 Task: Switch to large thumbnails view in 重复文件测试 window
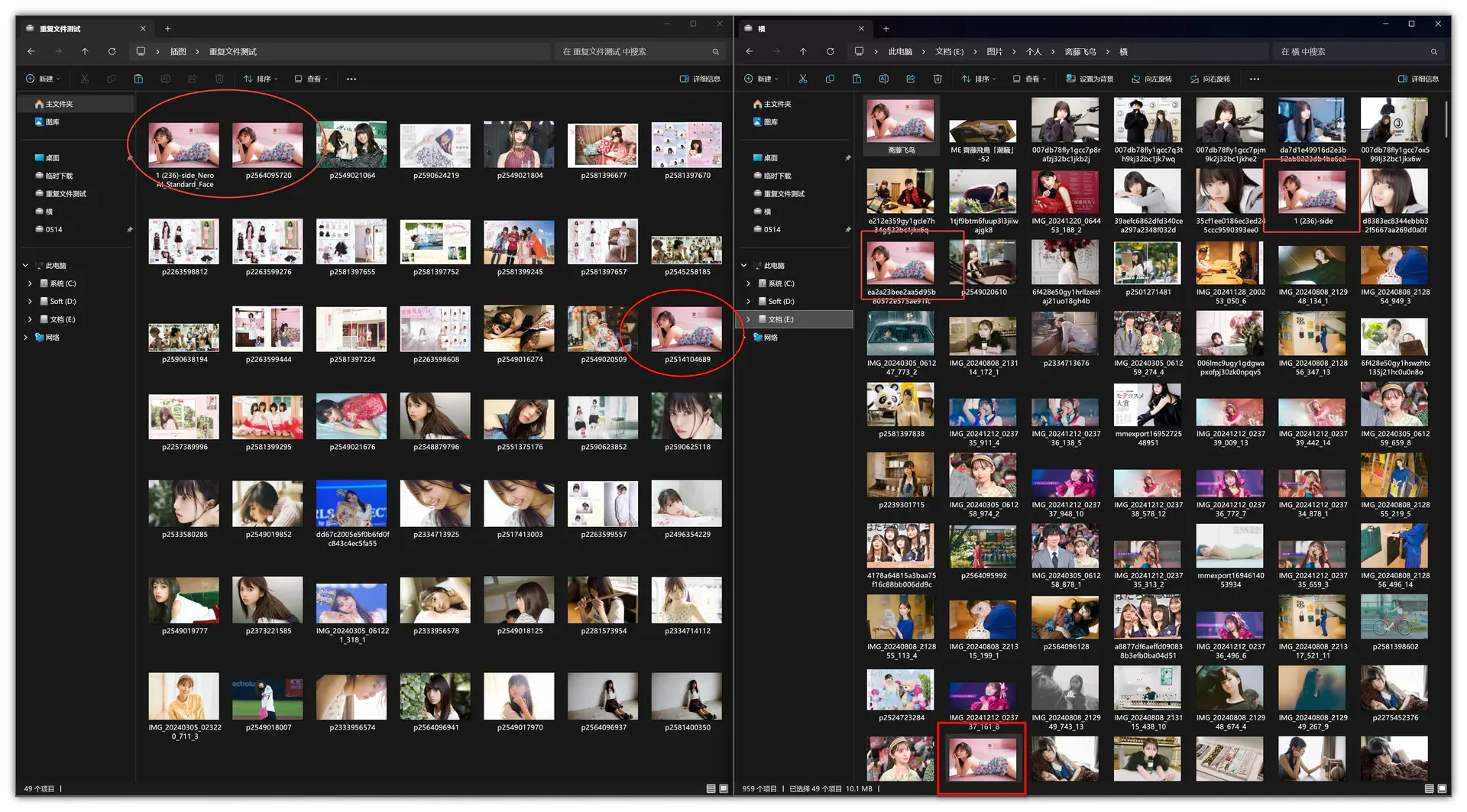pyautogui.click(x=724, y=788)
